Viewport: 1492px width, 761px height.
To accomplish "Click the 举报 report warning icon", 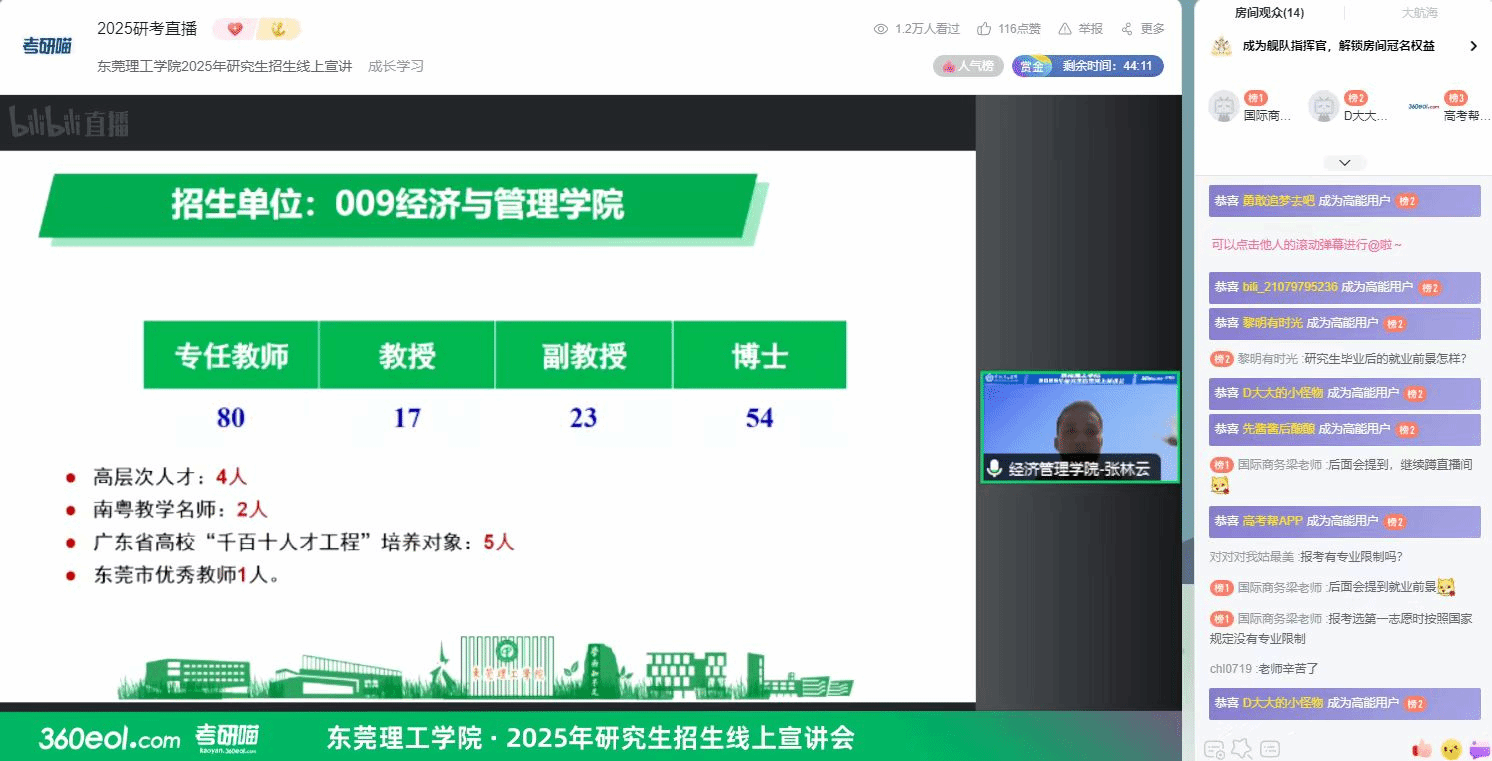I will pyautogui.click(x=1065, y=29).
